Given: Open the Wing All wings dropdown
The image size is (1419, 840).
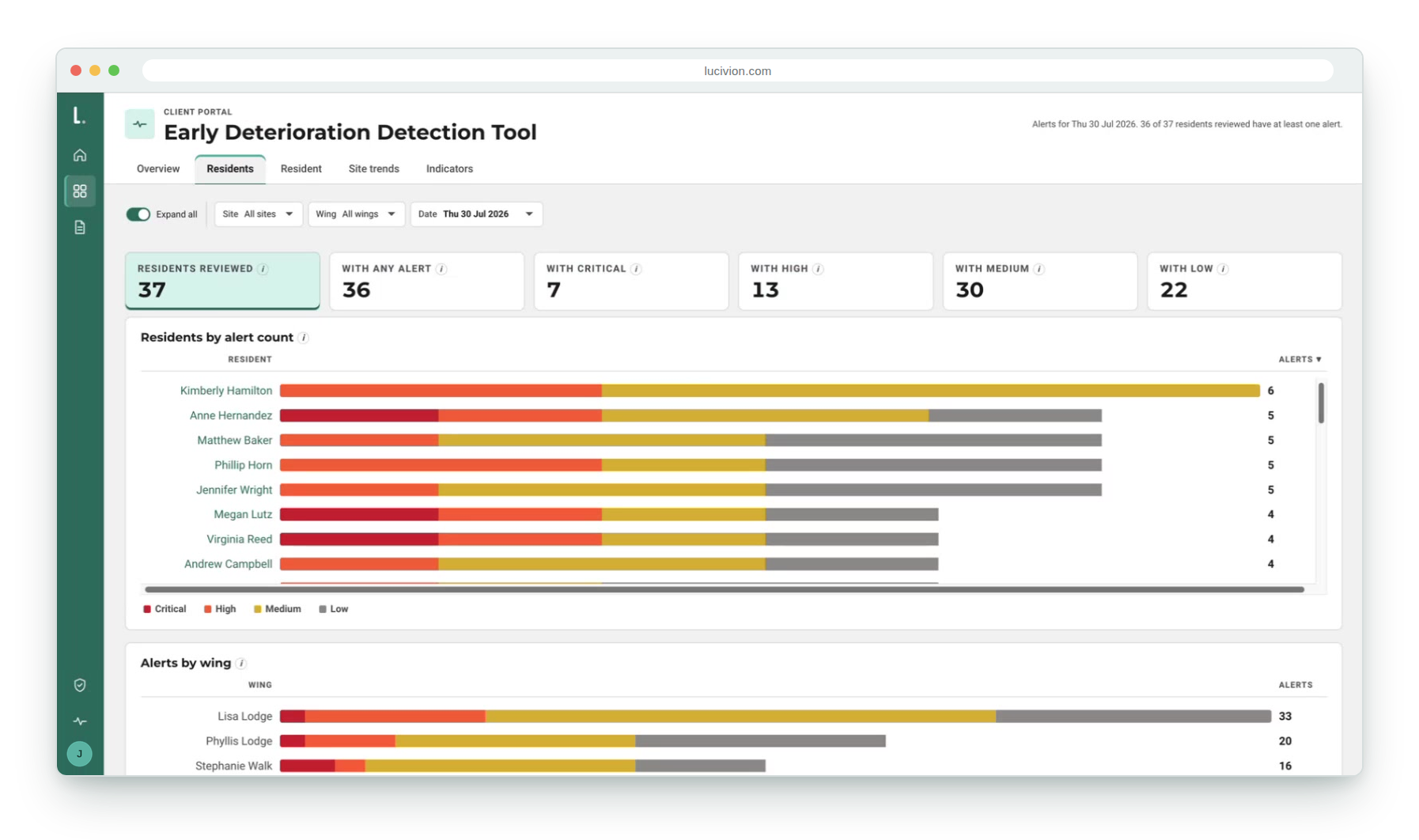Looking at the screenshot, I should point(356,214).
